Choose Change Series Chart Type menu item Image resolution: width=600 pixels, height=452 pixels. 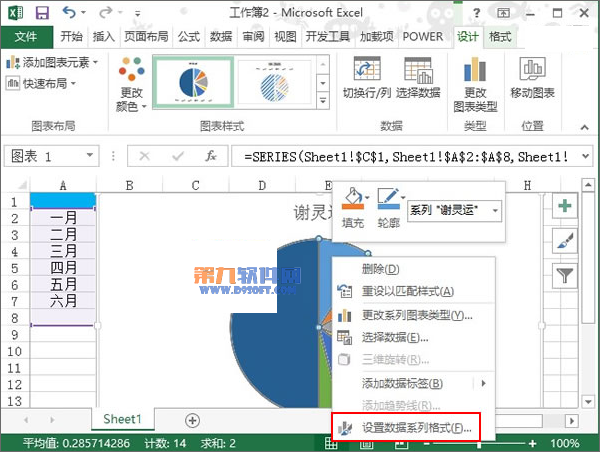[x=413, y=315]
